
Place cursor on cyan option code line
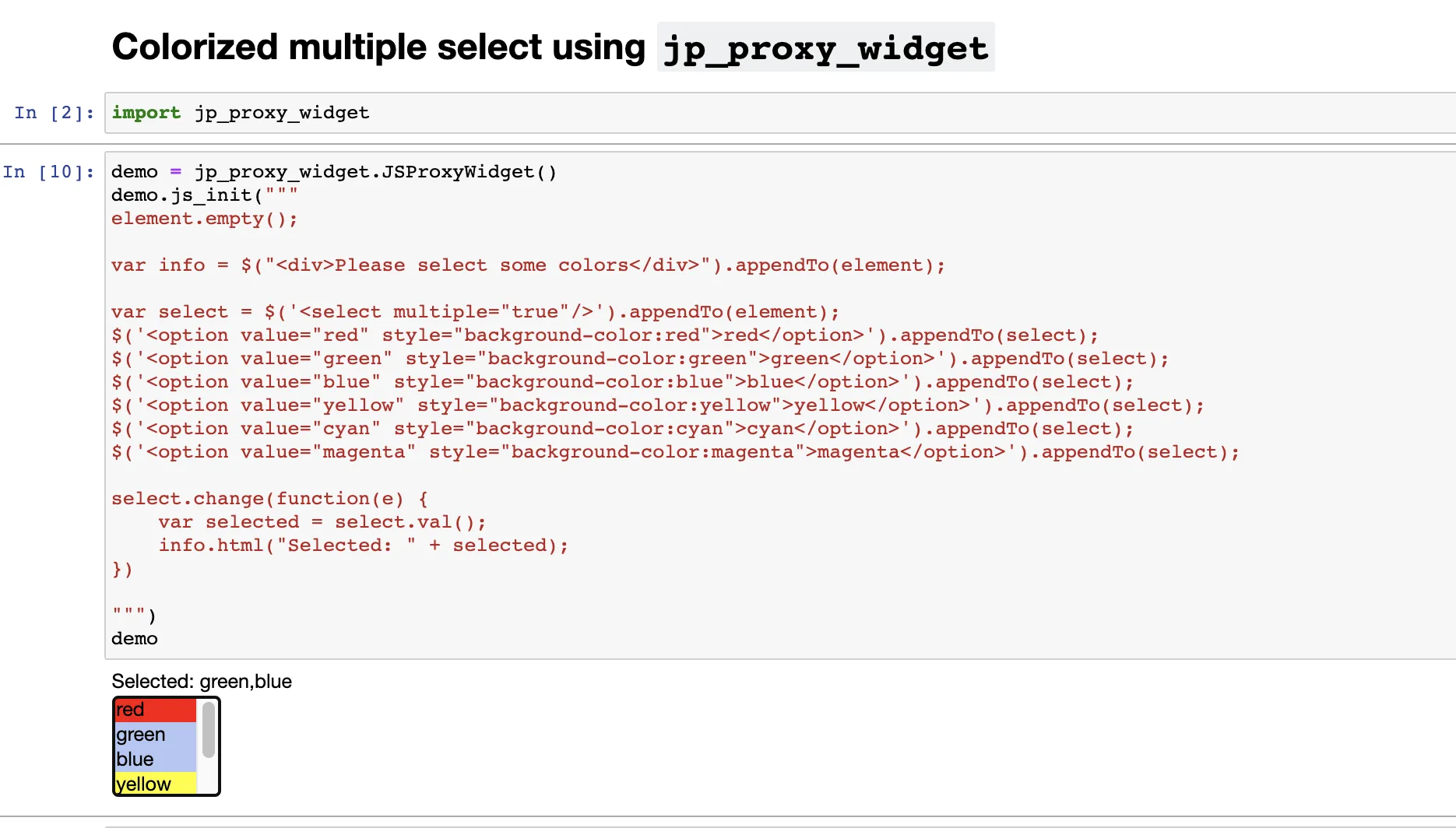pyautogui.click(x=622, y=429)
